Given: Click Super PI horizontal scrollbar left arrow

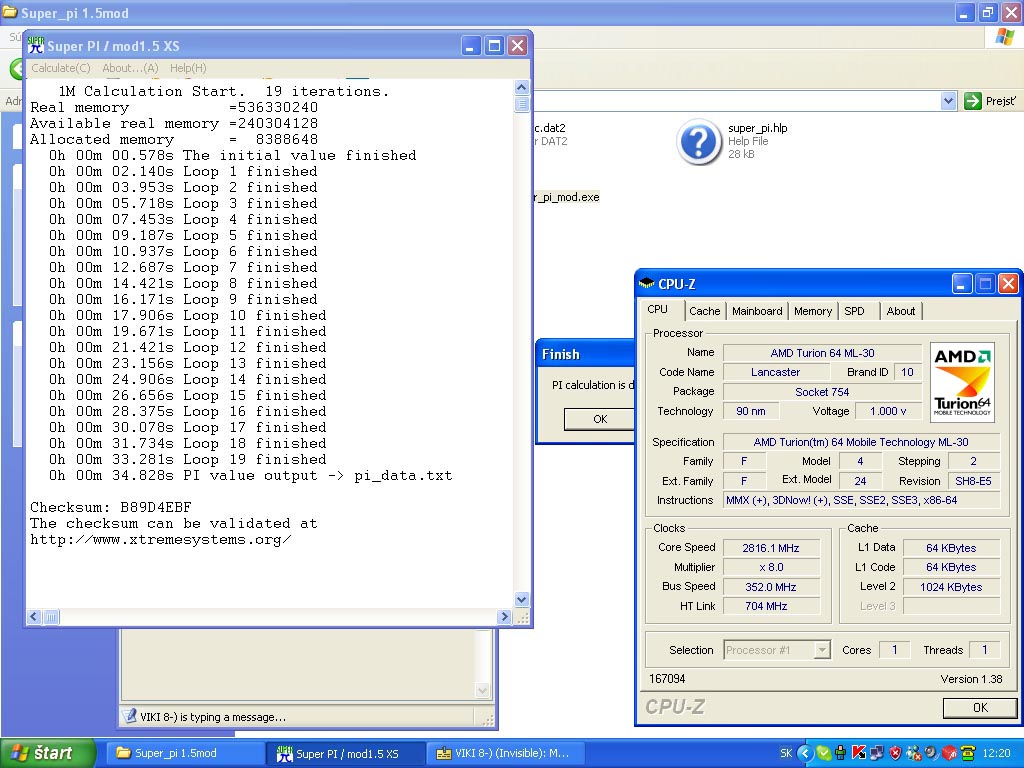Looking at the screenshot, I should pos(34,616).
